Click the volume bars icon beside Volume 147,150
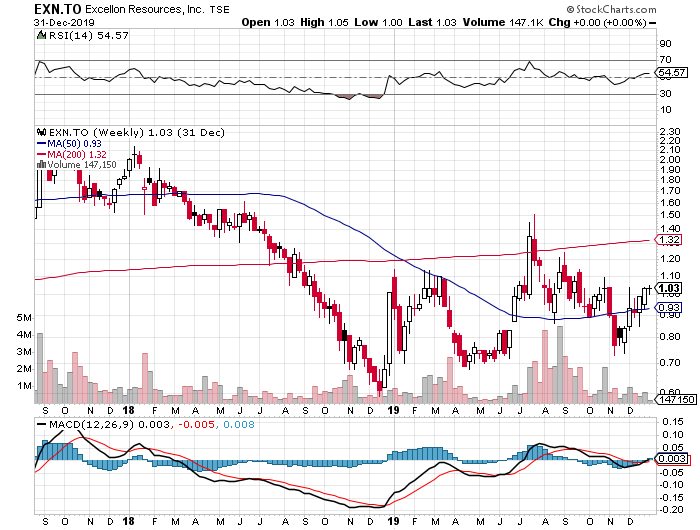 pyautogui.click(x=41, y=165)
